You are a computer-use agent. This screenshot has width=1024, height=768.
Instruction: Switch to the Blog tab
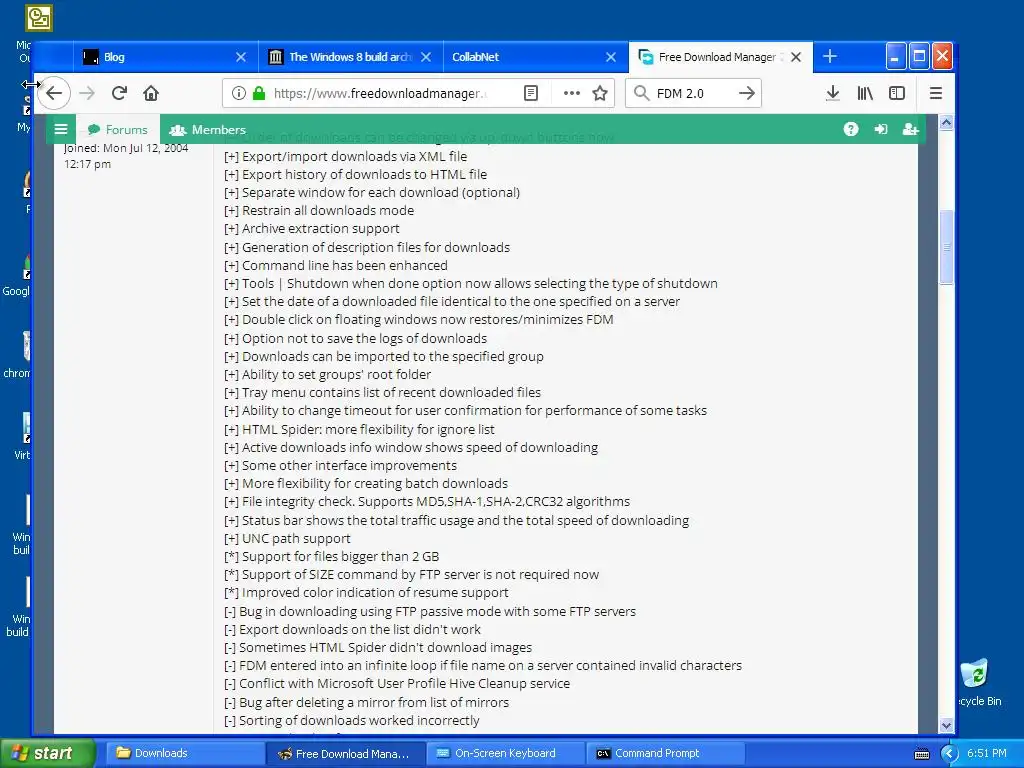(166, 57)
